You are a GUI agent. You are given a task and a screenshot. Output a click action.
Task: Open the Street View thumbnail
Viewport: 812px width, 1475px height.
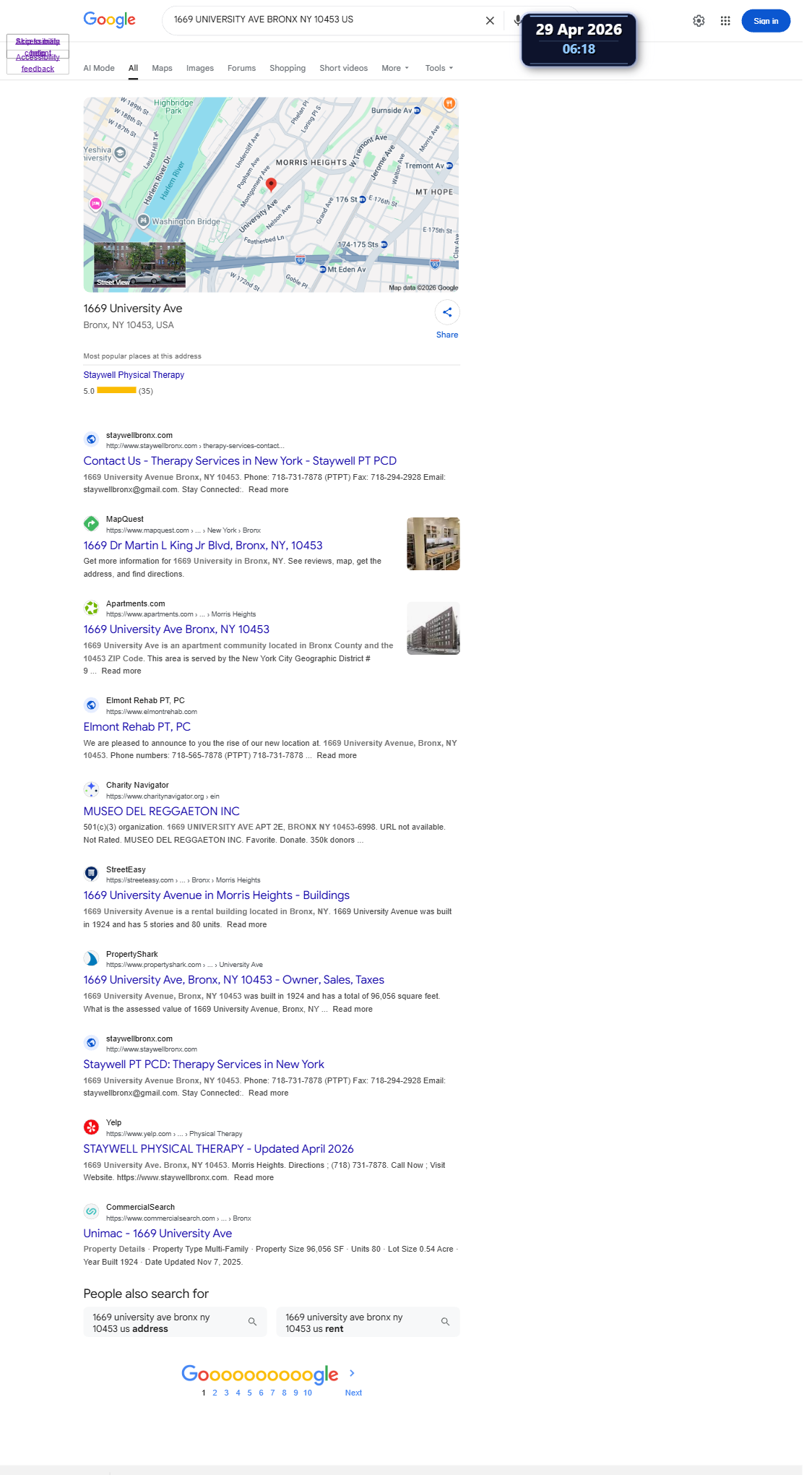[139, 265]
